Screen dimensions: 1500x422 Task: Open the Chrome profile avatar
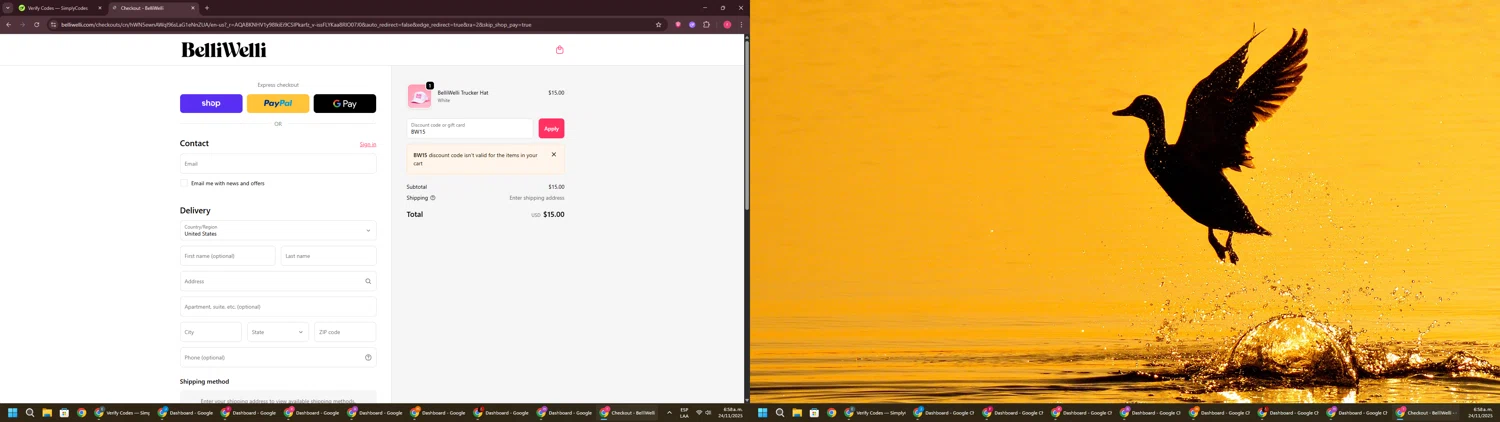tap(727, 24)
